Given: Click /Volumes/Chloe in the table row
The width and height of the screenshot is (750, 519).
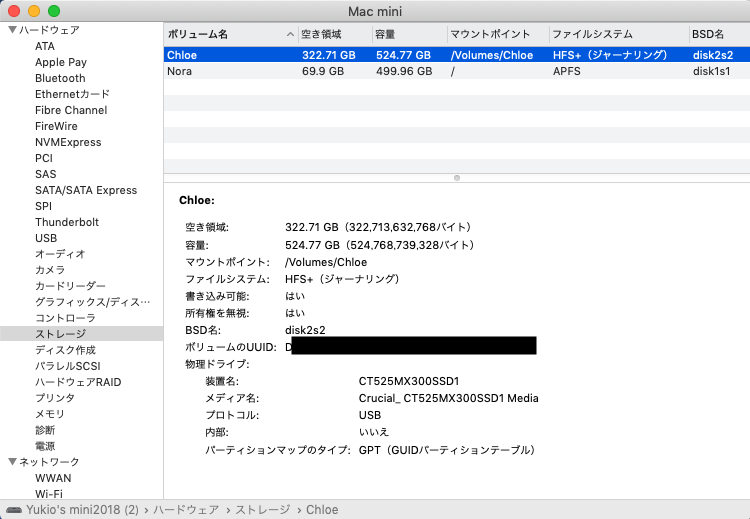Looking at the screenshot, I should (x=492, y=55).
